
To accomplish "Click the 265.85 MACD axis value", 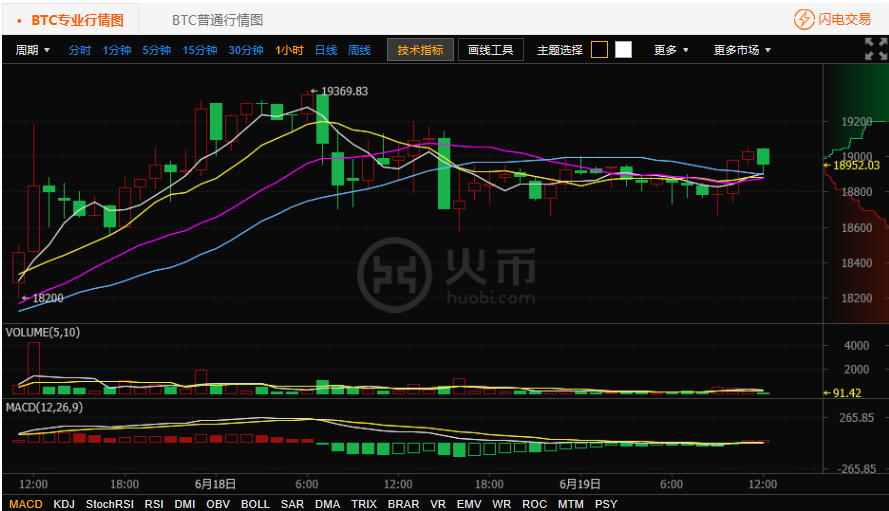I will tap(856, 417).
